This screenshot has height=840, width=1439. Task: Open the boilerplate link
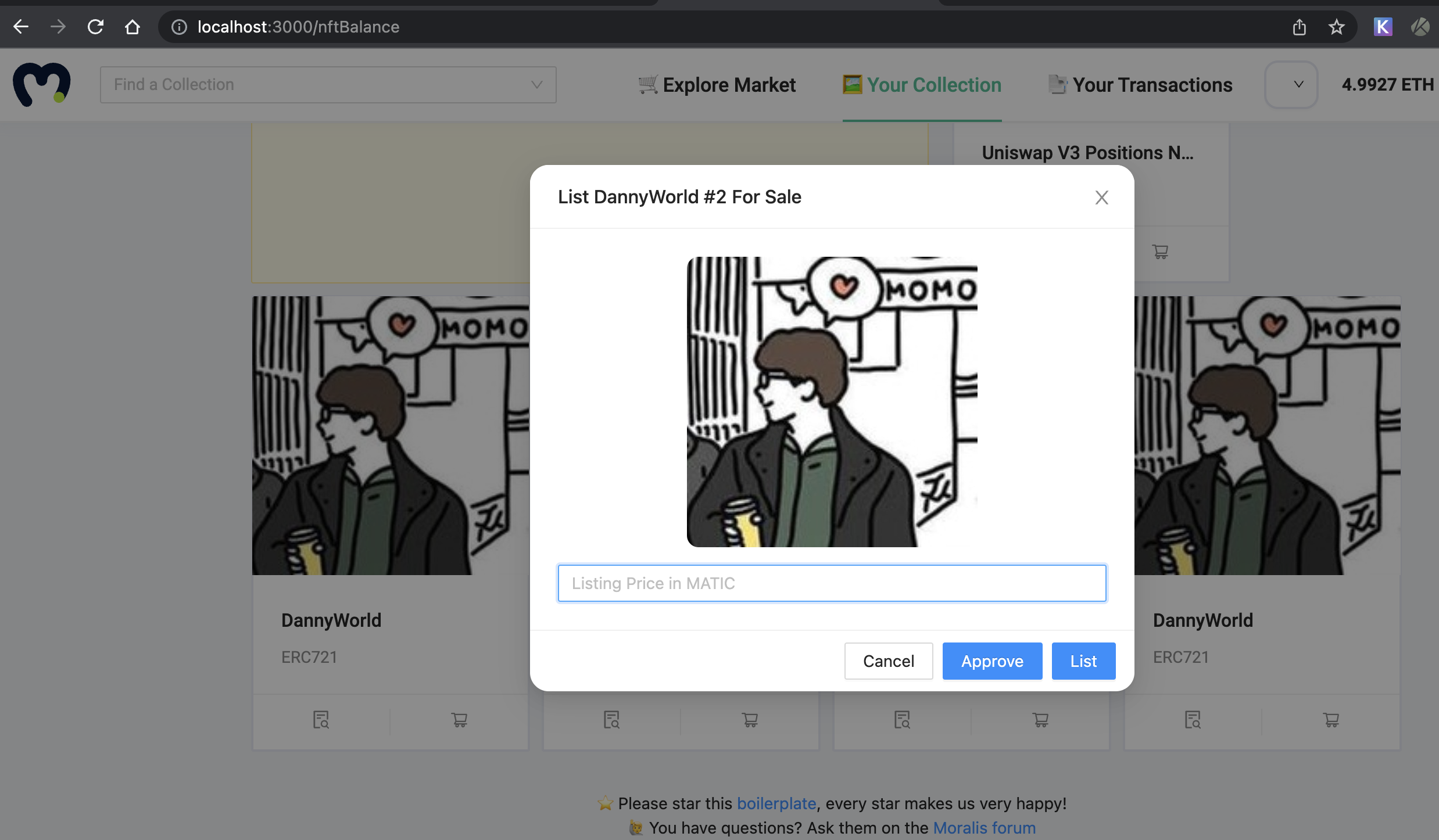click(776, 803)
